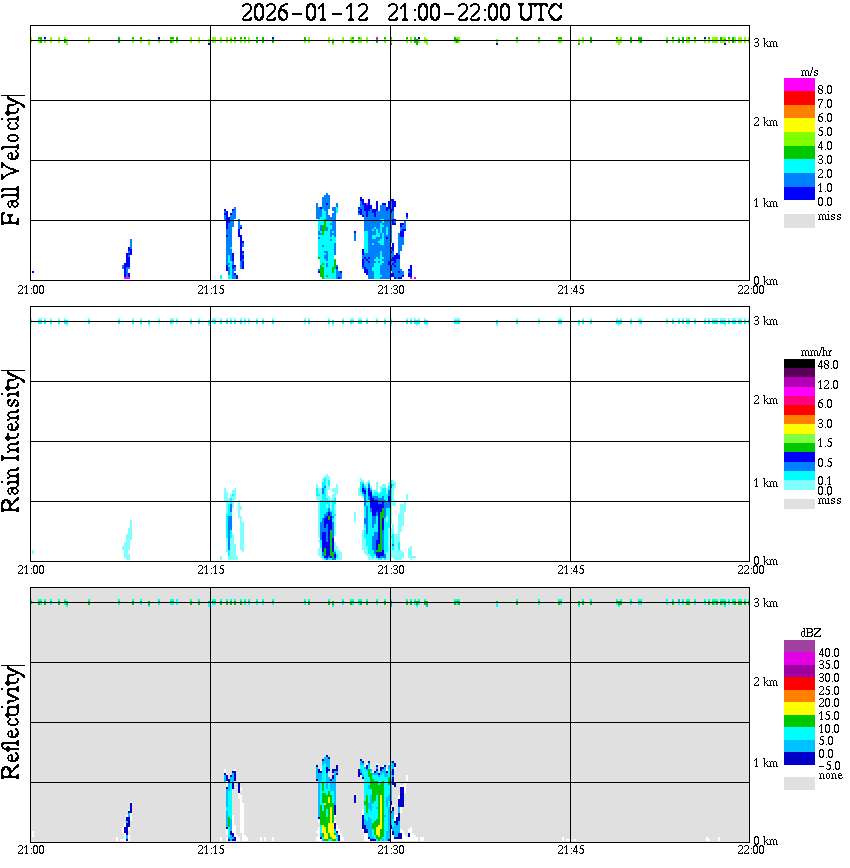The width and height of the screenshot is (850, 868).
Task: Pick the orange swatch in the dBZ legend
Action: pos(799,696)
